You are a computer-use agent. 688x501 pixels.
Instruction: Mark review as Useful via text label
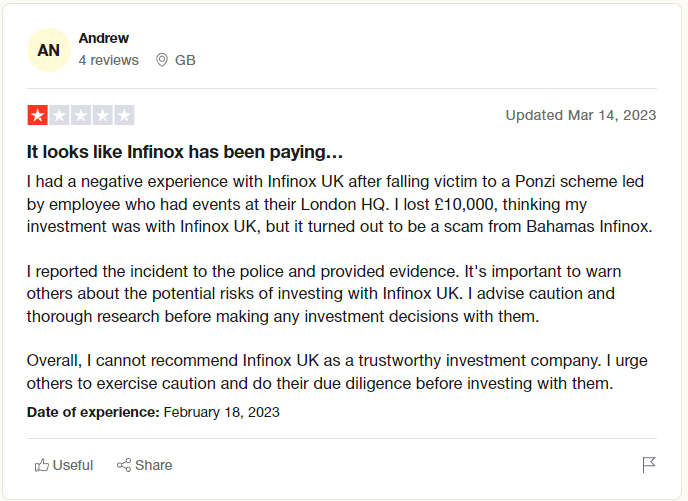point(73,465)
